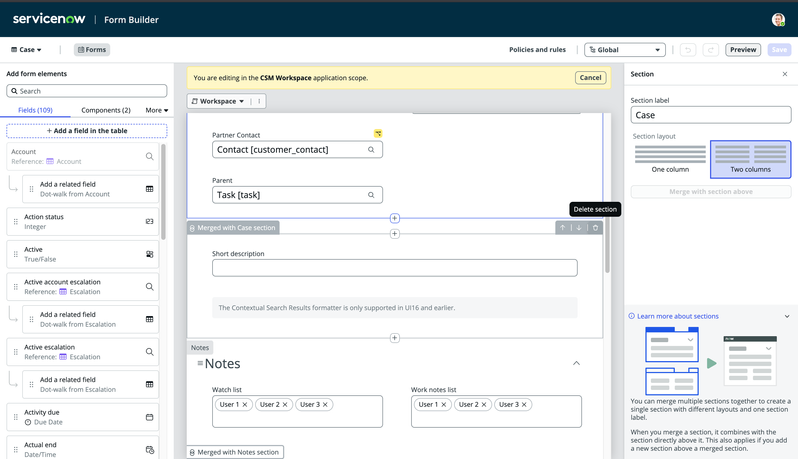Select Merged with Case section label
798x459 pixels.
point(233,228)
